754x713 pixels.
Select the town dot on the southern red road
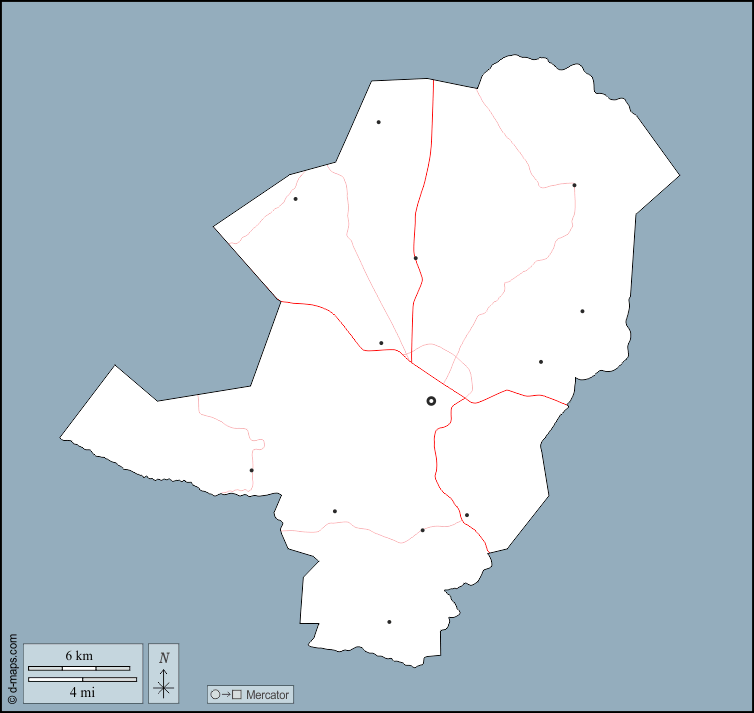[x=466, y=515]
